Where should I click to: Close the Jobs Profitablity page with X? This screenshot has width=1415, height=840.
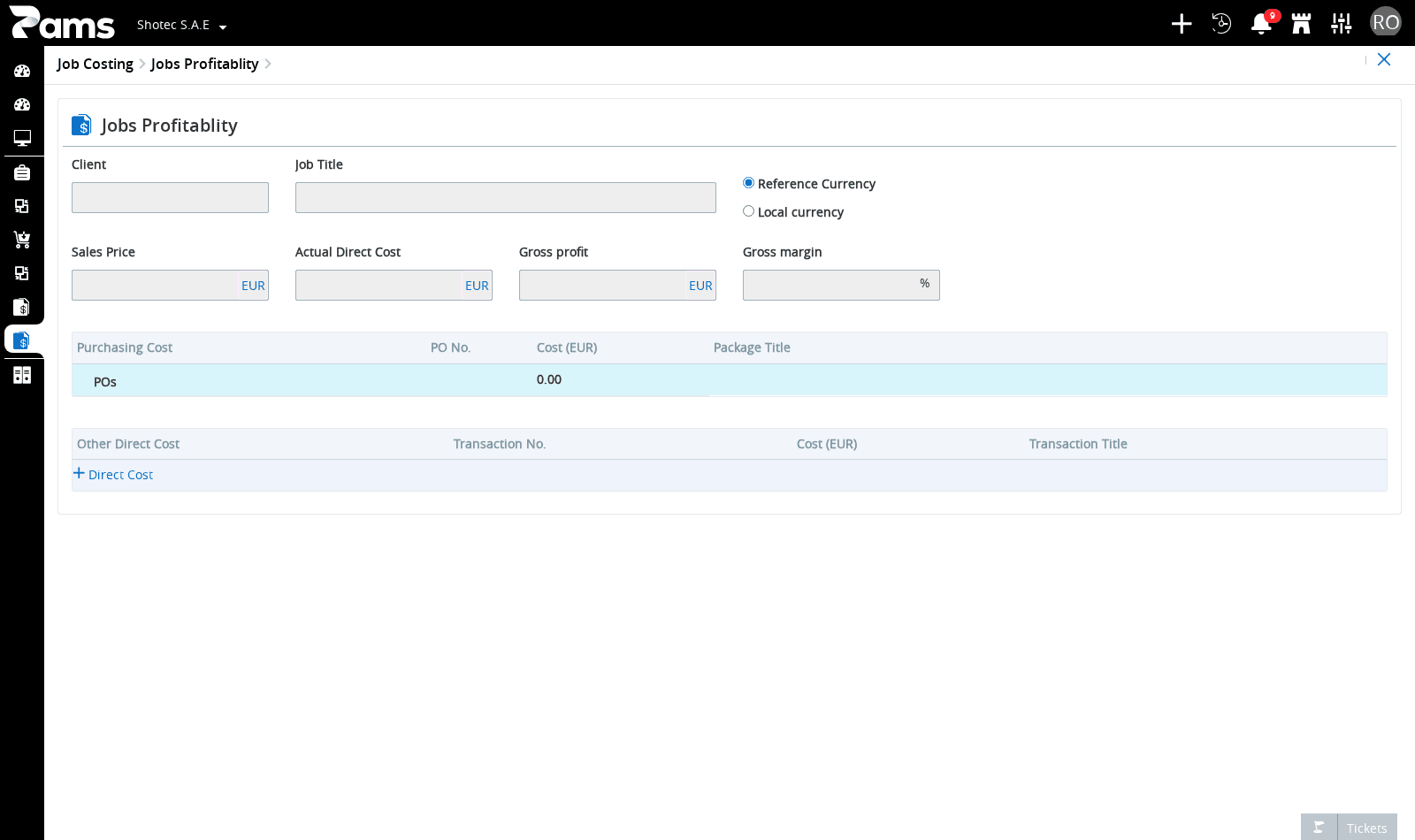pyautogui.click(x=1384, y=59)
